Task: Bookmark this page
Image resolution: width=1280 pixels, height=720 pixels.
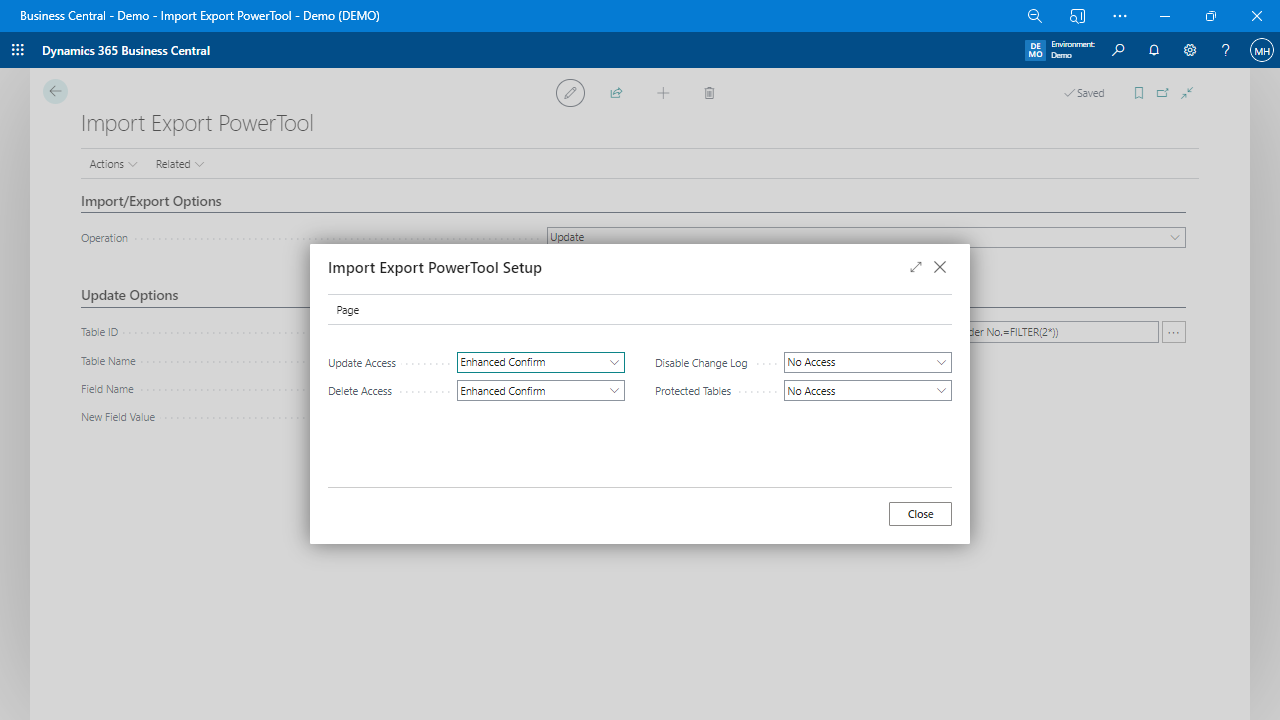Action: [x=1138, y=93]
